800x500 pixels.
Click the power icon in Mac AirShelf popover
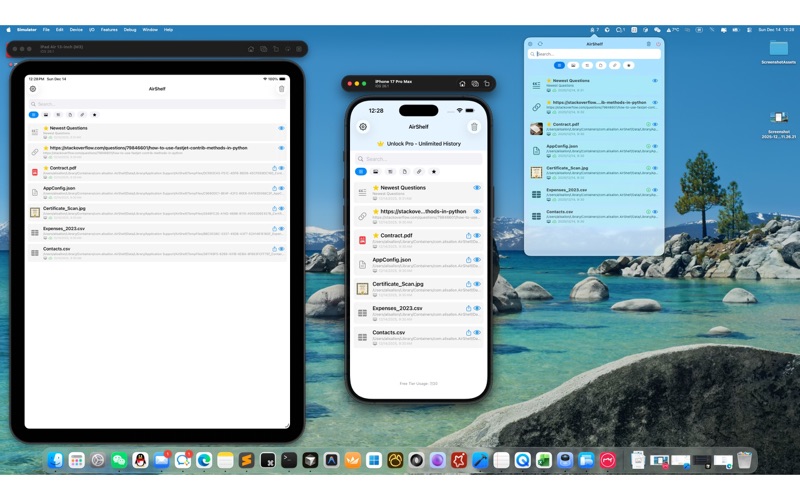point(657,44)
